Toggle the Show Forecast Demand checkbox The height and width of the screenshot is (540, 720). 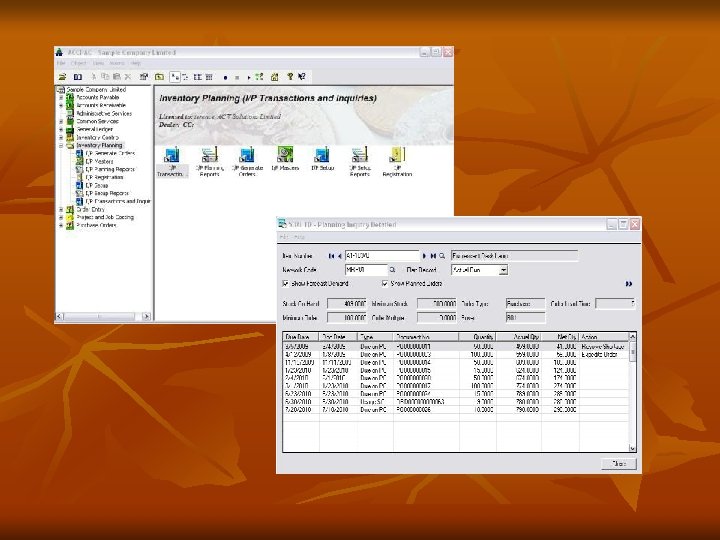click(x=286, y=284)
